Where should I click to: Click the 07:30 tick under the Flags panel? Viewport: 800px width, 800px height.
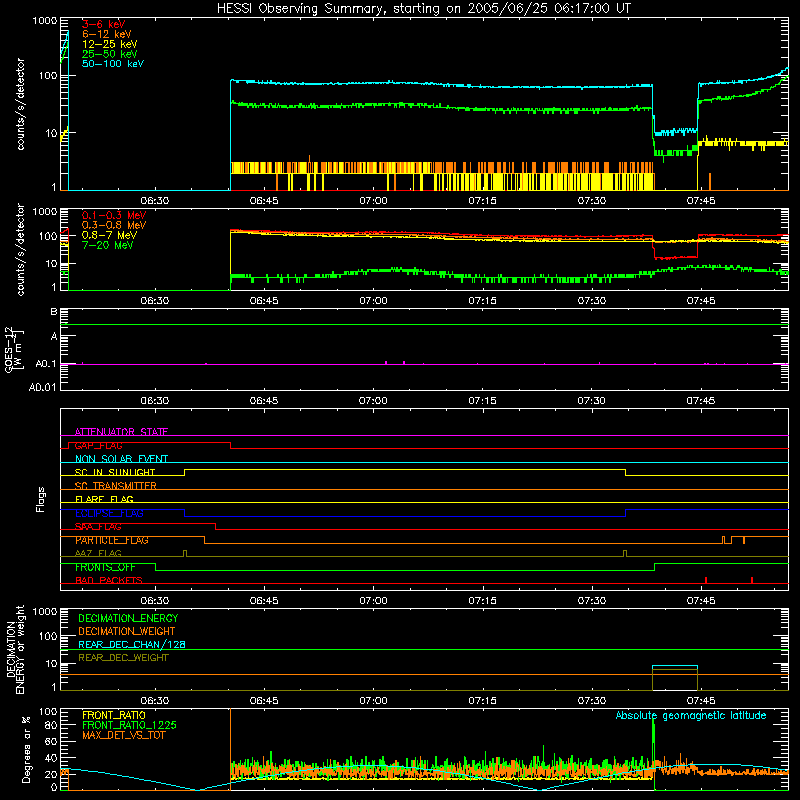[591, 601]
